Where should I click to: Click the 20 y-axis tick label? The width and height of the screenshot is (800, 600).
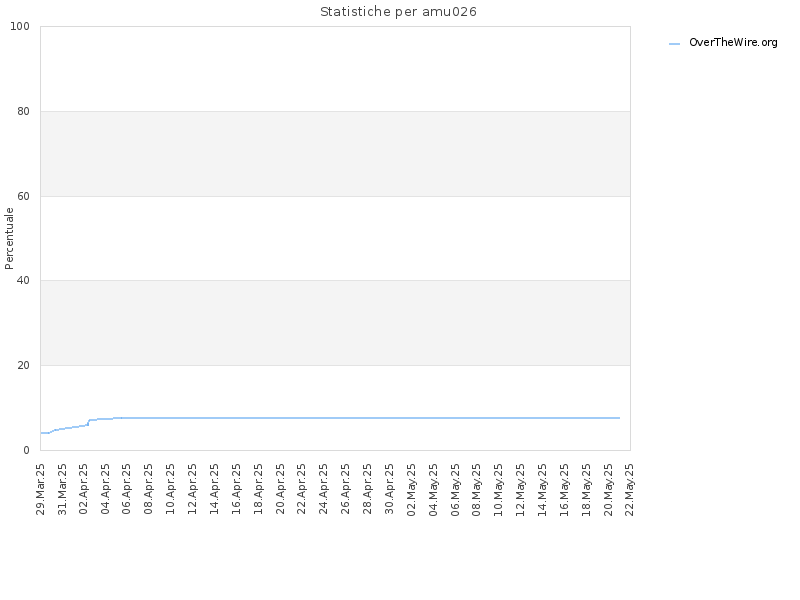click(x=23, y=365)
